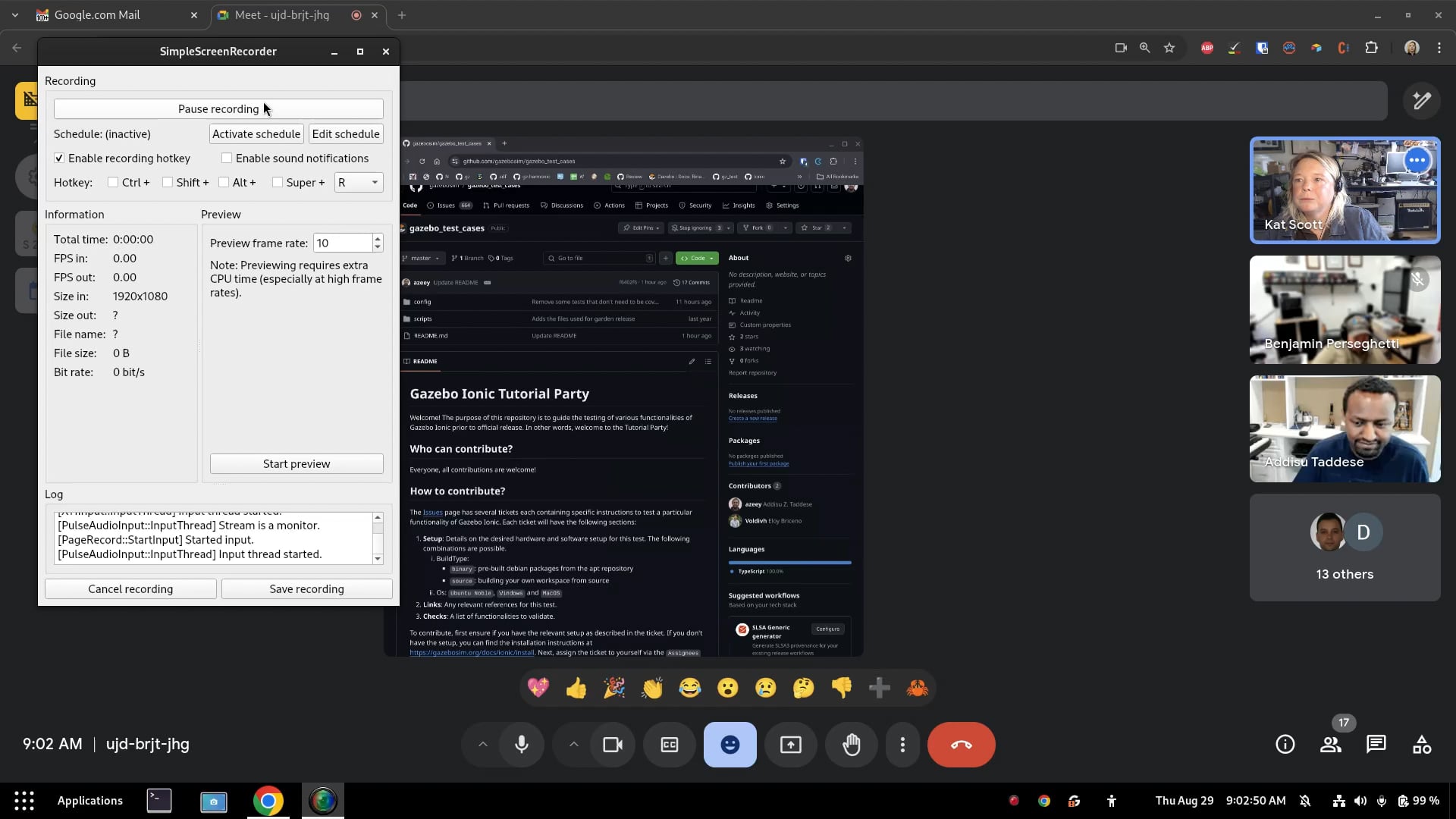1456x819 pixels.
Task: Send the thumbs down reaction
Action: (842, 688)
